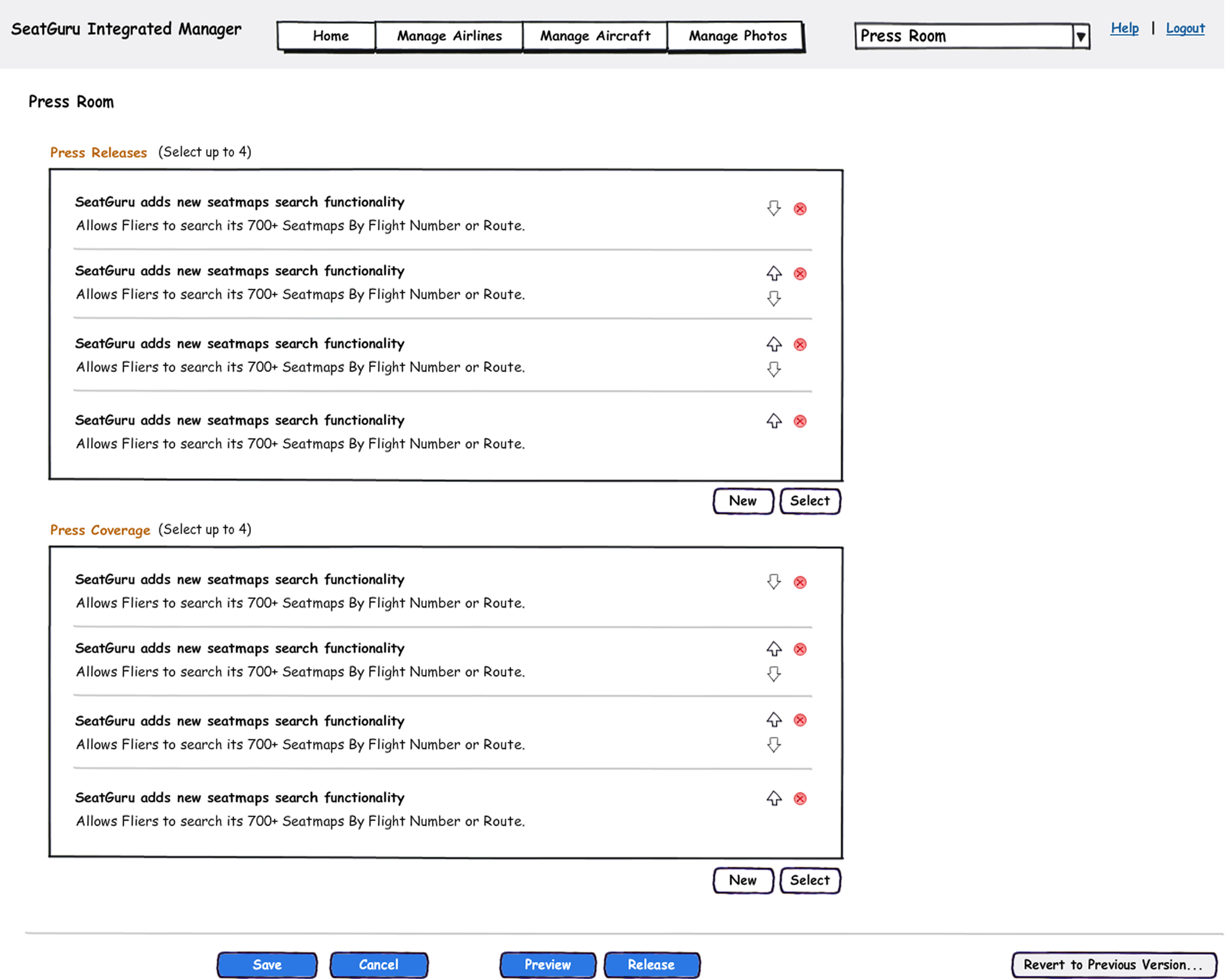Move first Press Coverage item down
Viewport: 1232px width, 979px height.
tap(774, 582)
